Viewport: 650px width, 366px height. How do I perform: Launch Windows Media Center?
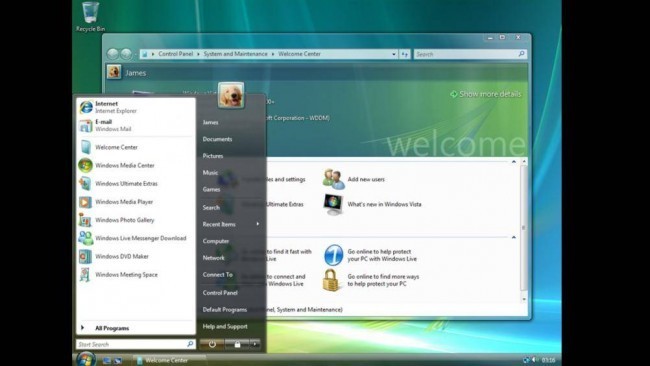(136, 165)
